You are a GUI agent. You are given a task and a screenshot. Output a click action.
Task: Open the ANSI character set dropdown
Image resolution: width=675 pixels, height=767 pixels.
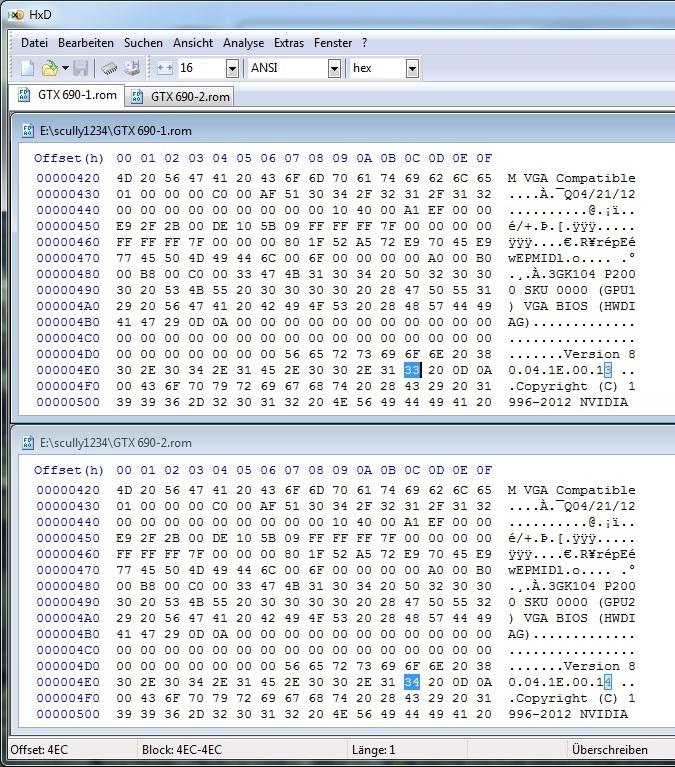(x=334, y=68)
